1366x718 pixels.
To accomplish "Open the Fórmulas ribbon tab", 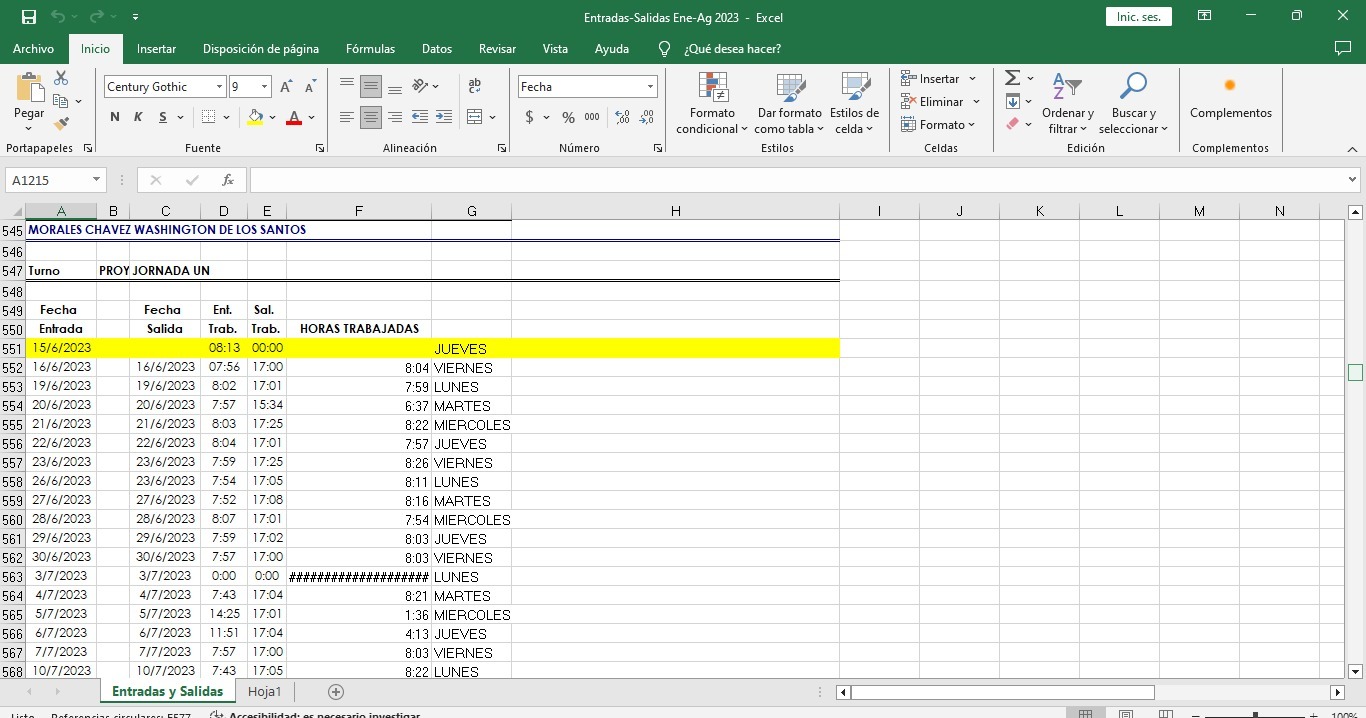I will tap(370, 49).
